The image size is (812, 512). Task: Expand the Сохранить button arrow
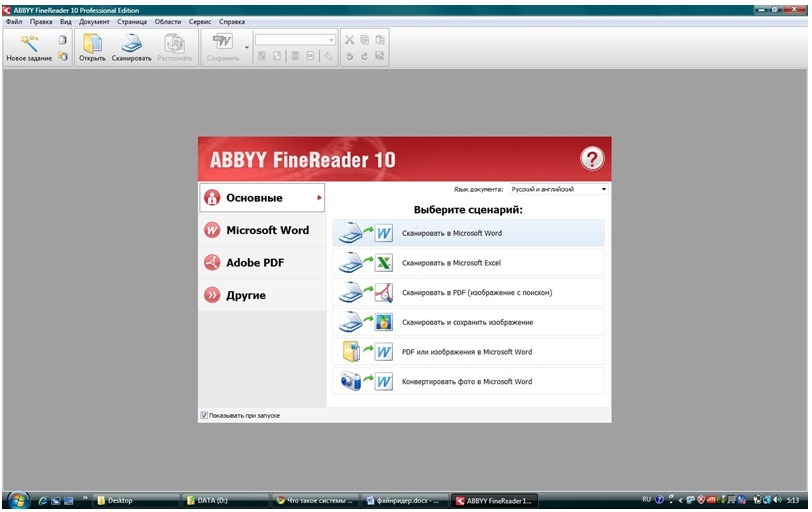pos(246,48)
